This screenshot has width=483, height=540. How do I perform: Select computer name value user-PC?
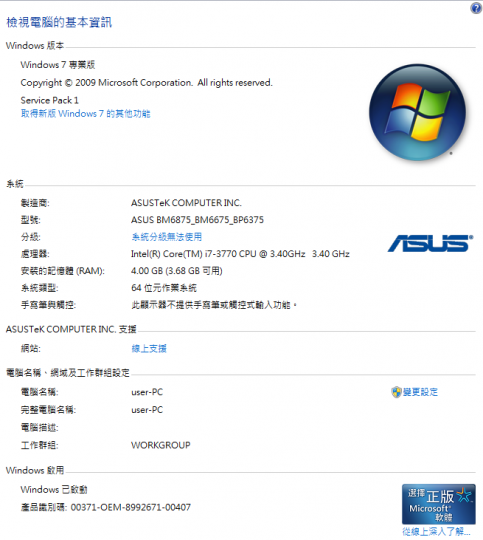click(x=147, y=392)
